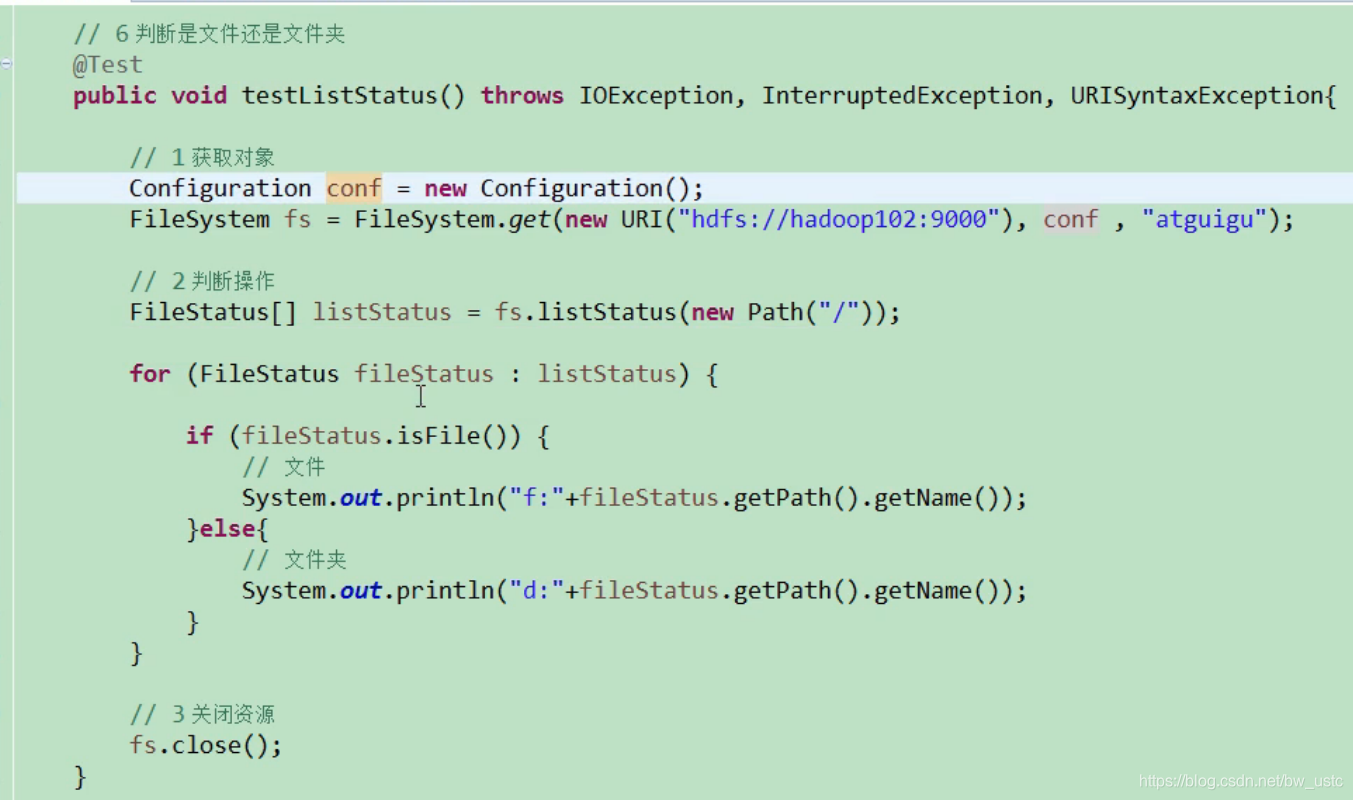Click conf argument in FileSystem.get call
1353x800 pixels.
(x=1071, y=219)
